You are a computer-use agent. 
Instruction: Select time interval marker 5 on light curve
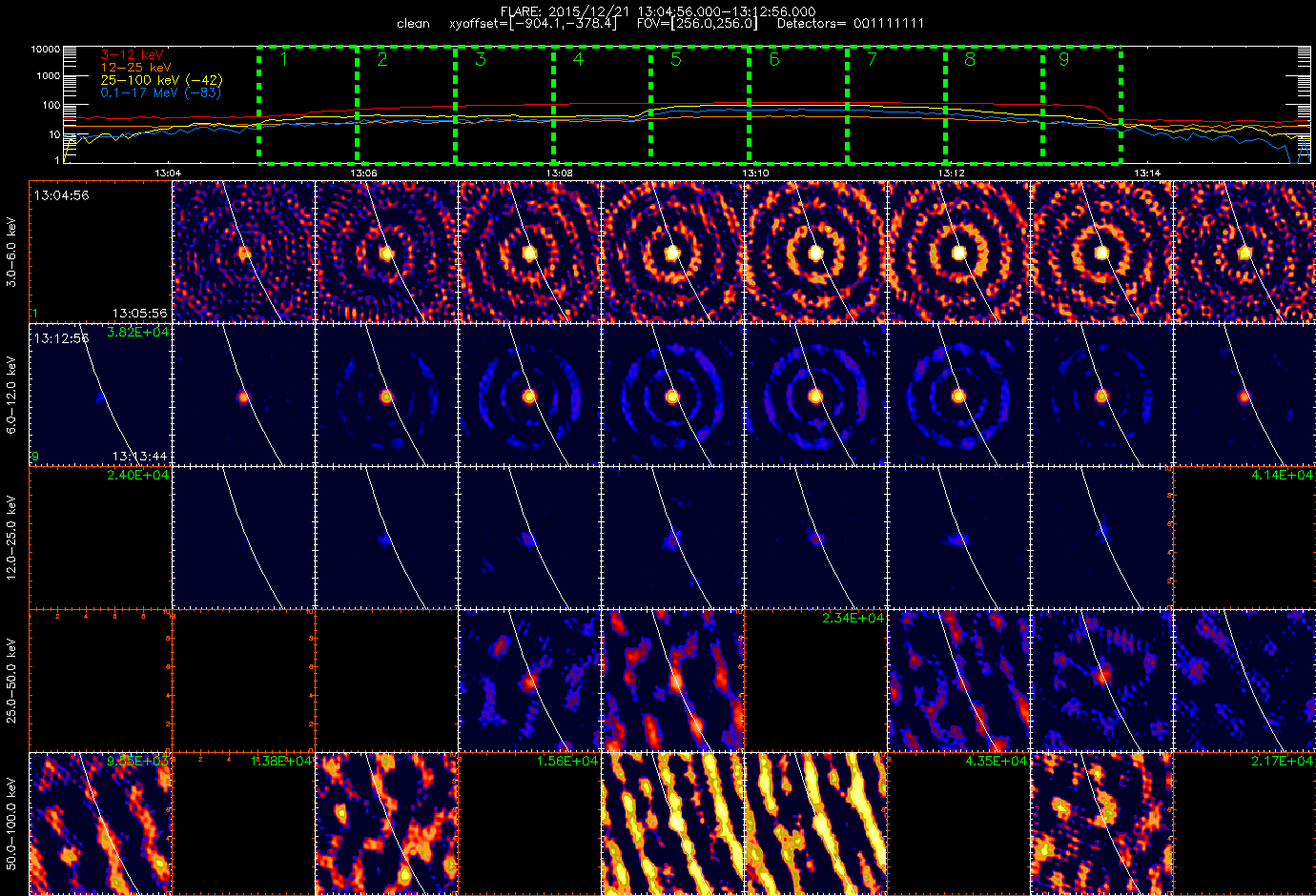click(x=676, y=59)
